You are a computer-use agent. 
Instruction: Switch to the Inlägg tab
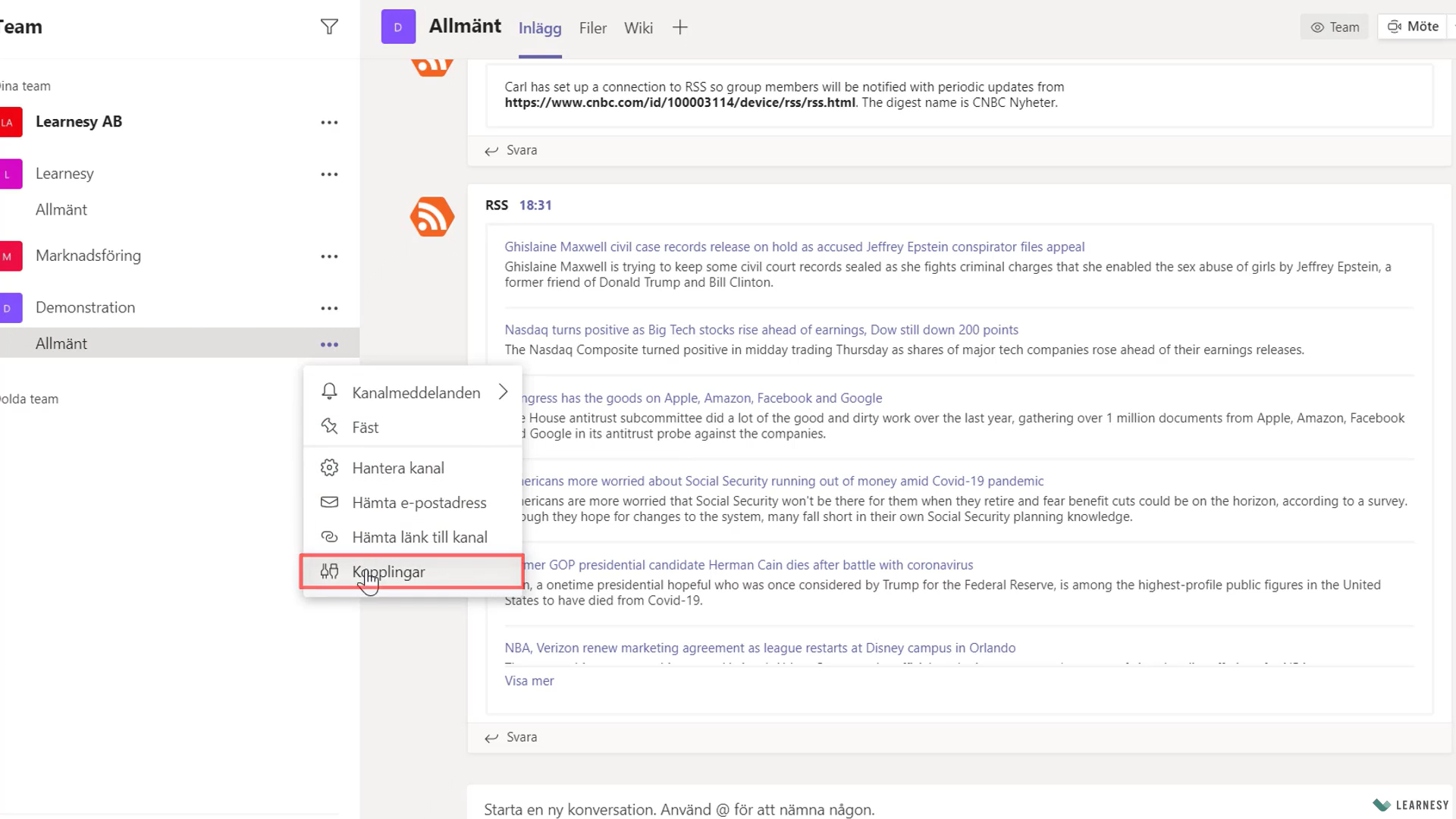coord(540,28)
